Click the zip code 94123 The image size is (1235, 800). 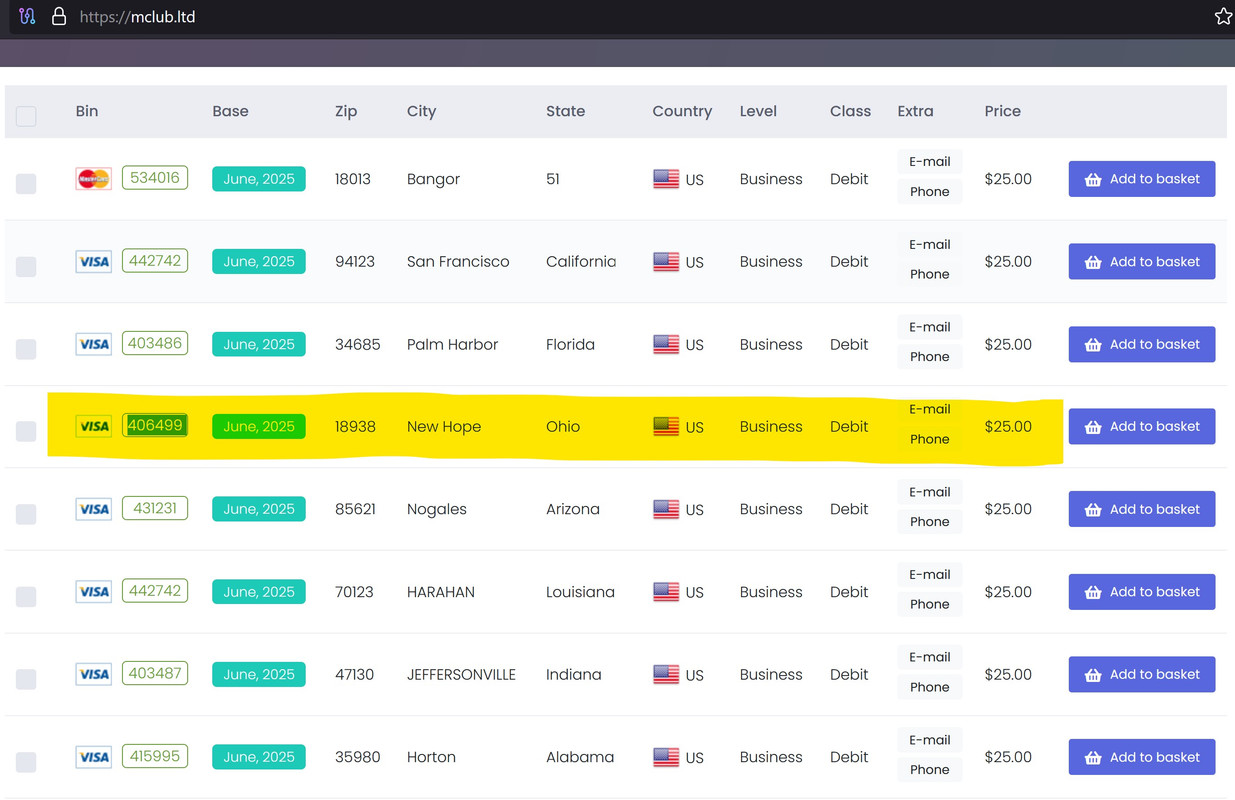[355, 261]
